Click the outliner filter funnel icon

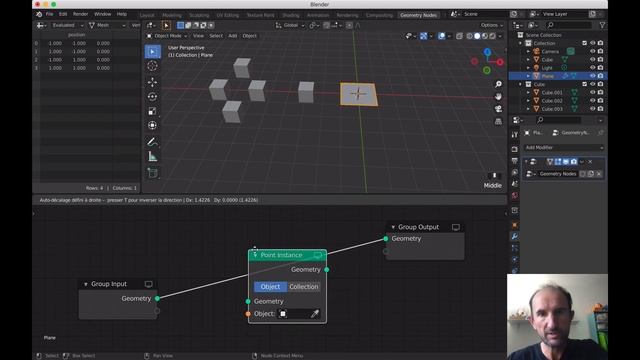pyautogui.click(x=602, y=25)
